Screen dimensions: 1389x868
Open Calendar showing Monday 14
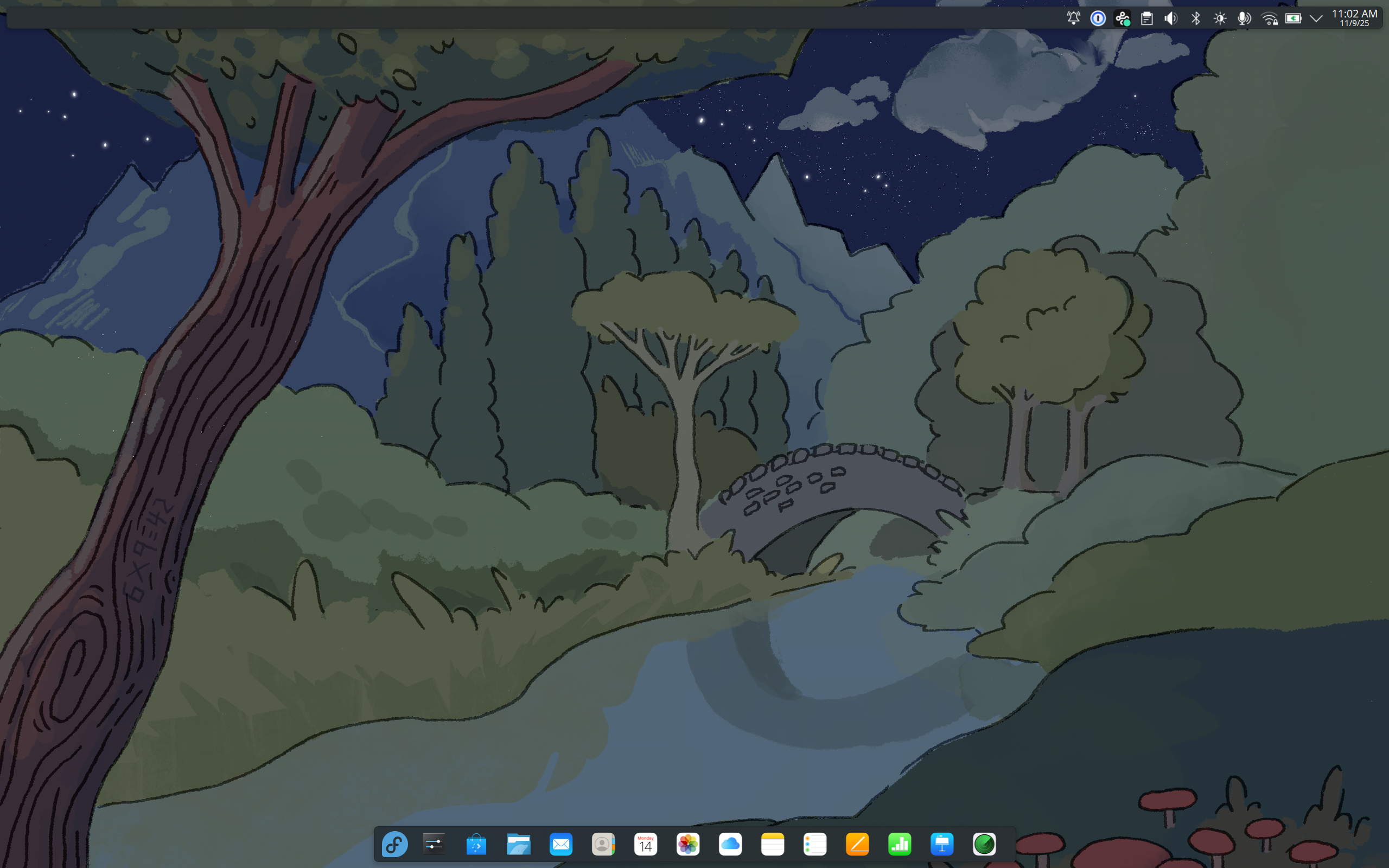(645, 844)
